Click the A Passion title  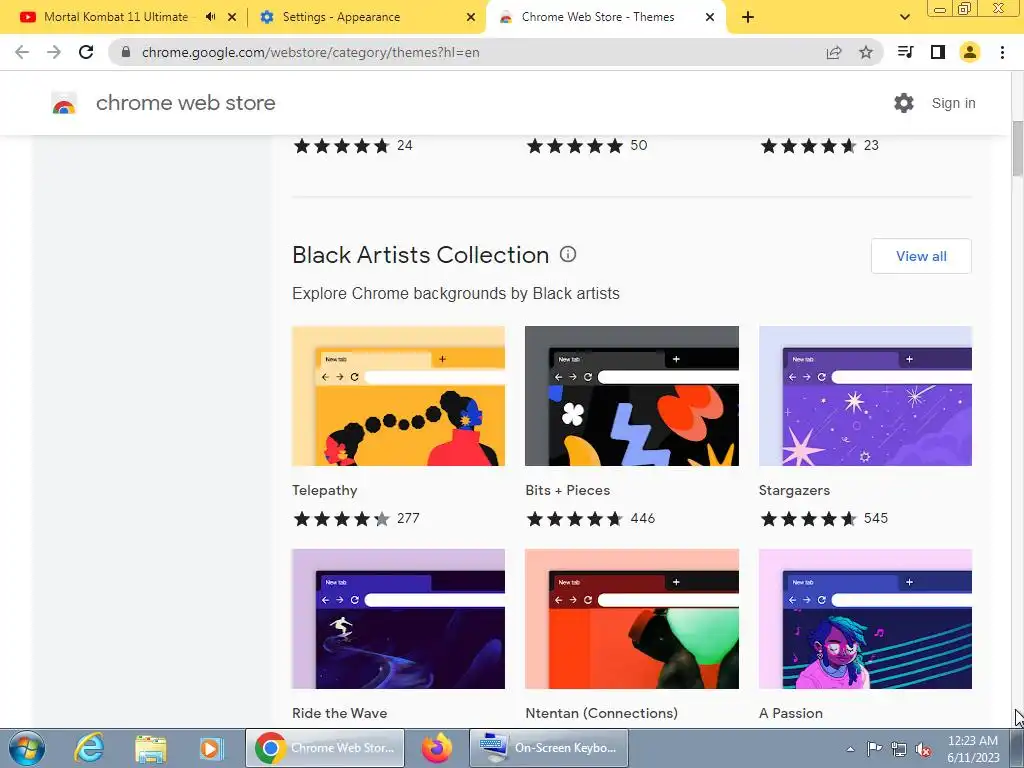(x=791, y=713)
